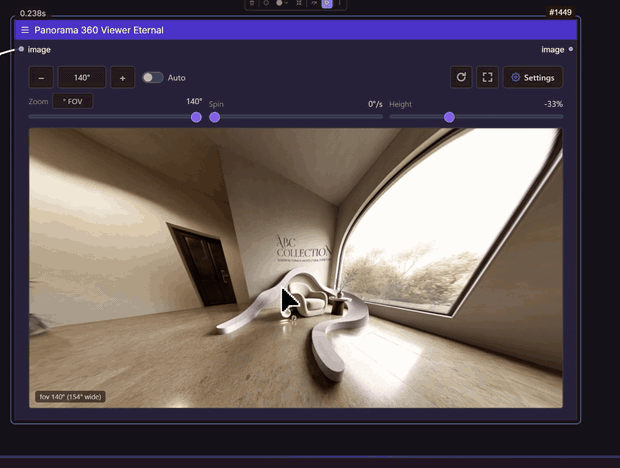Decrease FOV with the minus button

tap(41, 77)
